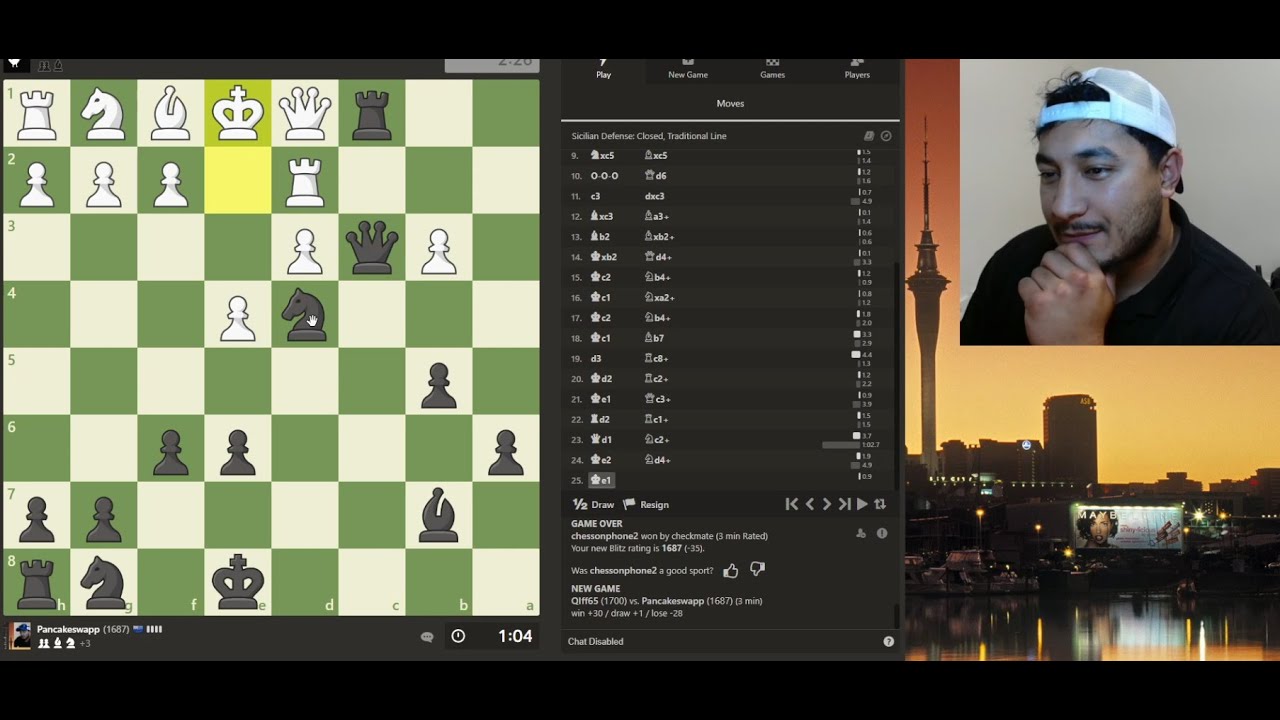Select move 10 O-O-O in move list
Screen dimensions: 1280x720
(x=605, y=176)
